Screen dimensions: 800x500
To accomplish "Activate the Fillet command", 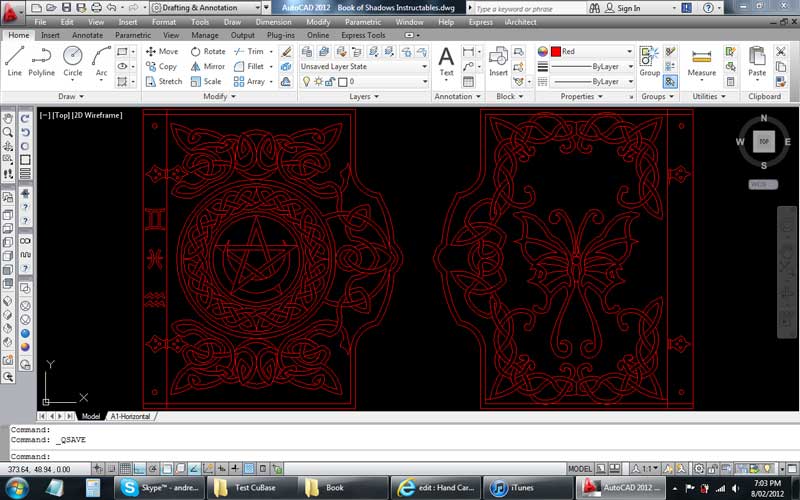I will point(249,66).
